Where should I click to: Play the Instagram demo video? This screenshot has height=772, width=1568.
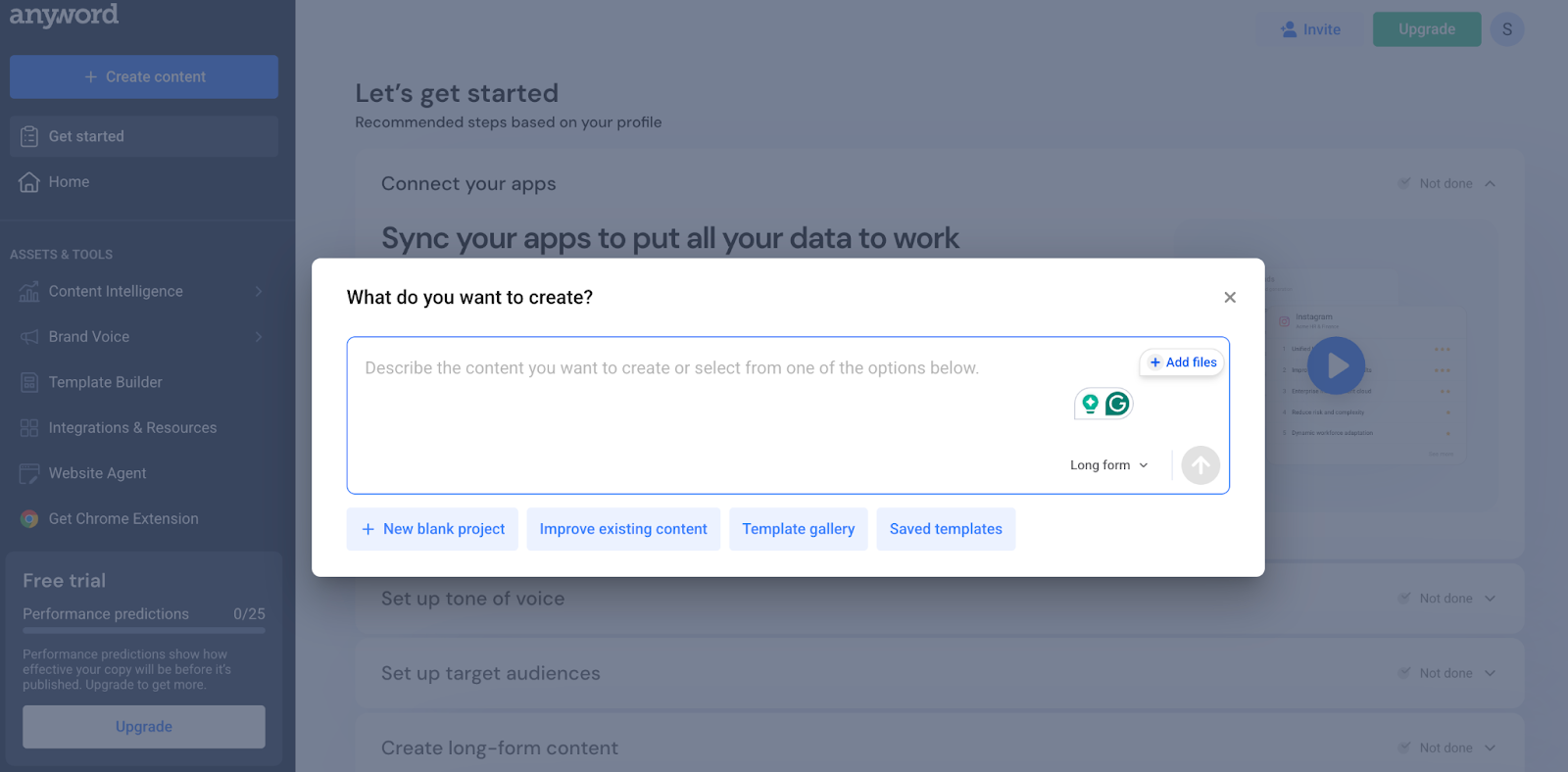pyautogui.click(x=1336, y=365)
